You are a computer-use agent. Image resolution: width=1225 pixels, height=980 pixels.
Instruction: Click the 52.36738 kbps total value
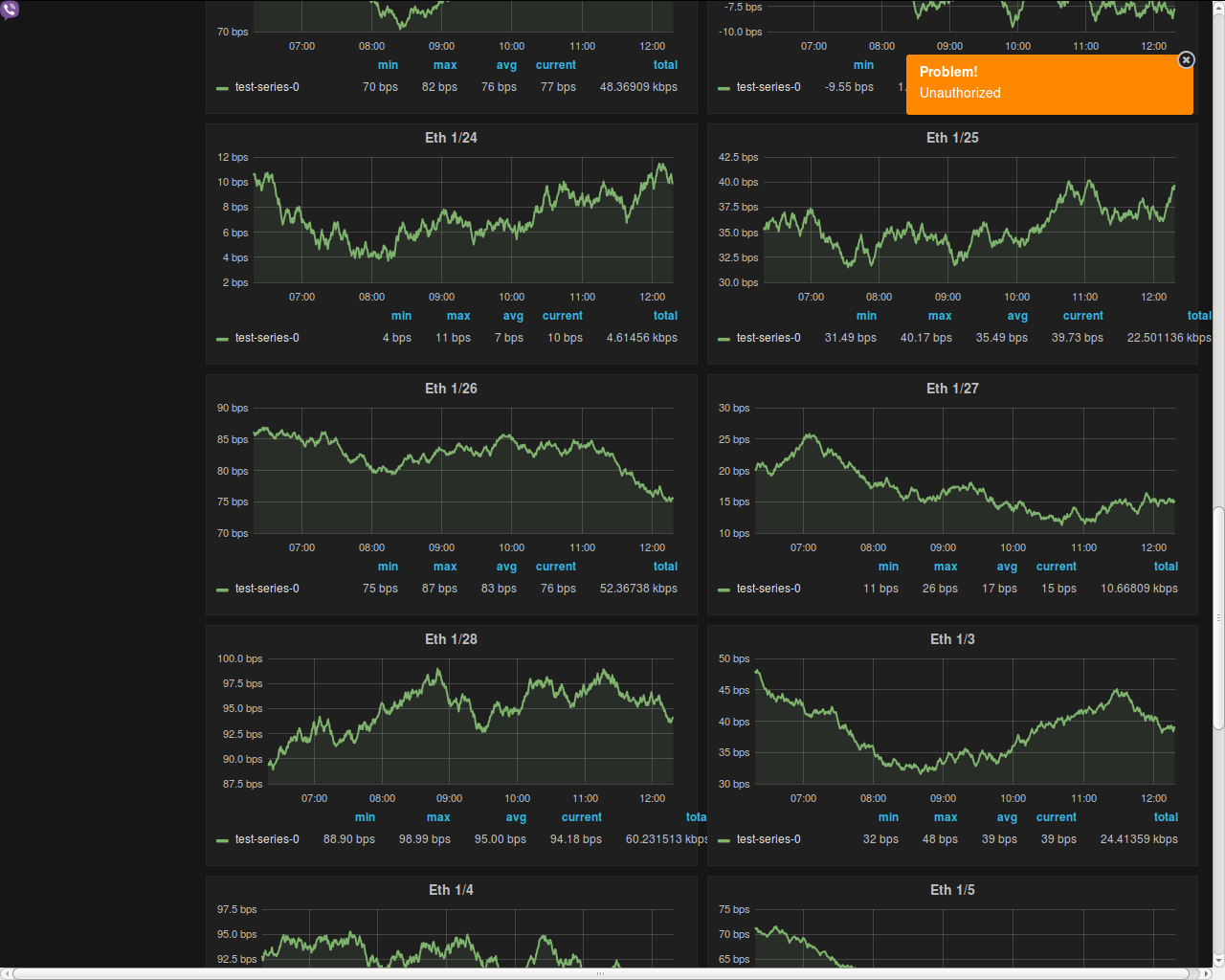pyautogui.click(x=638, y=589)
